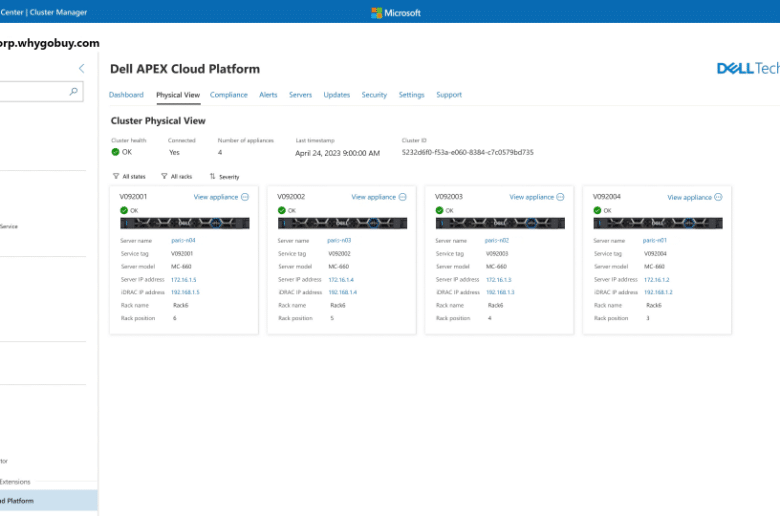Switch to the Dashboard tab
Viewport: 780px width, 516px height.
[126, 95]
